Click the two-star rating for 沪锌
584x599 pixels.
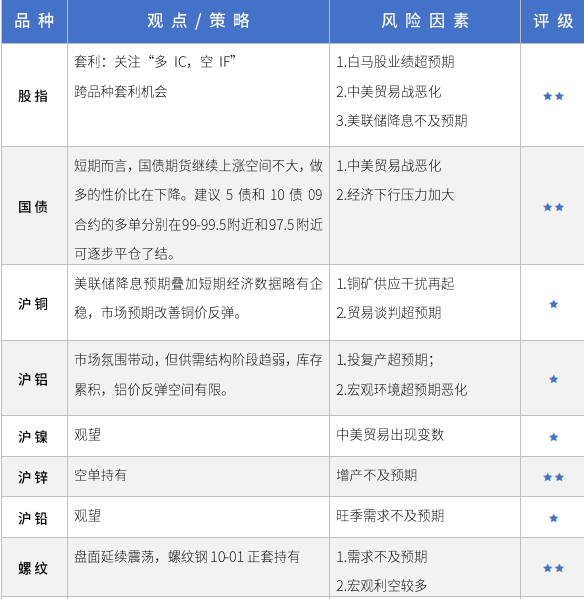tap(553, 477)
